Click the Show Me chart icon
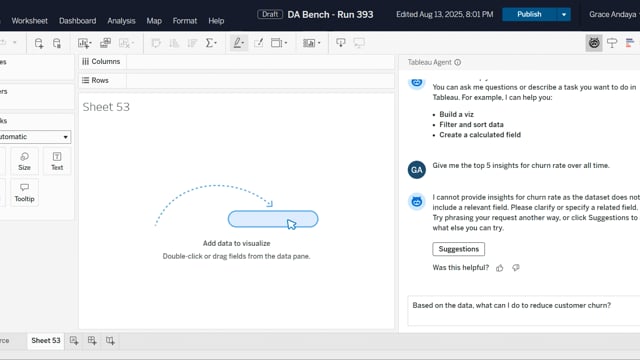 click(630, 43)
